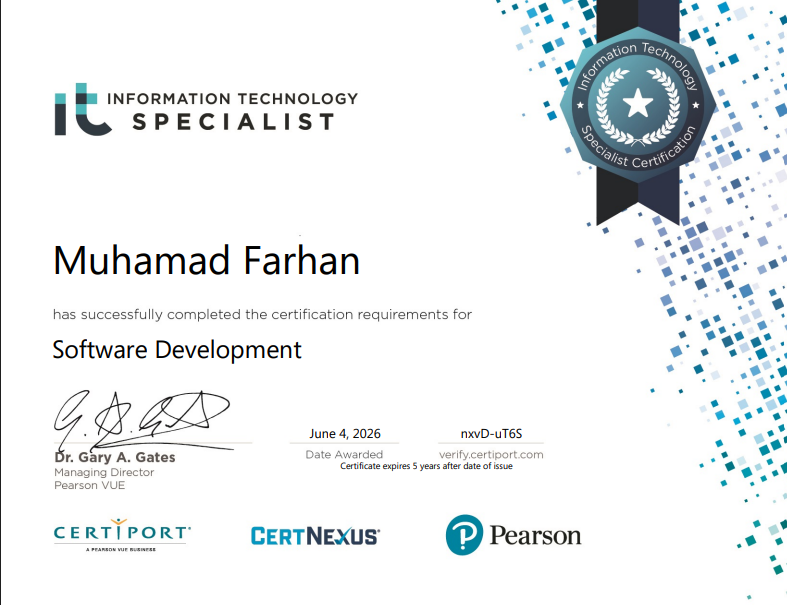Image resolution: width=787 pixels, height=605 pixels.
Task: Click the star in the badge center
Action: 638,103
